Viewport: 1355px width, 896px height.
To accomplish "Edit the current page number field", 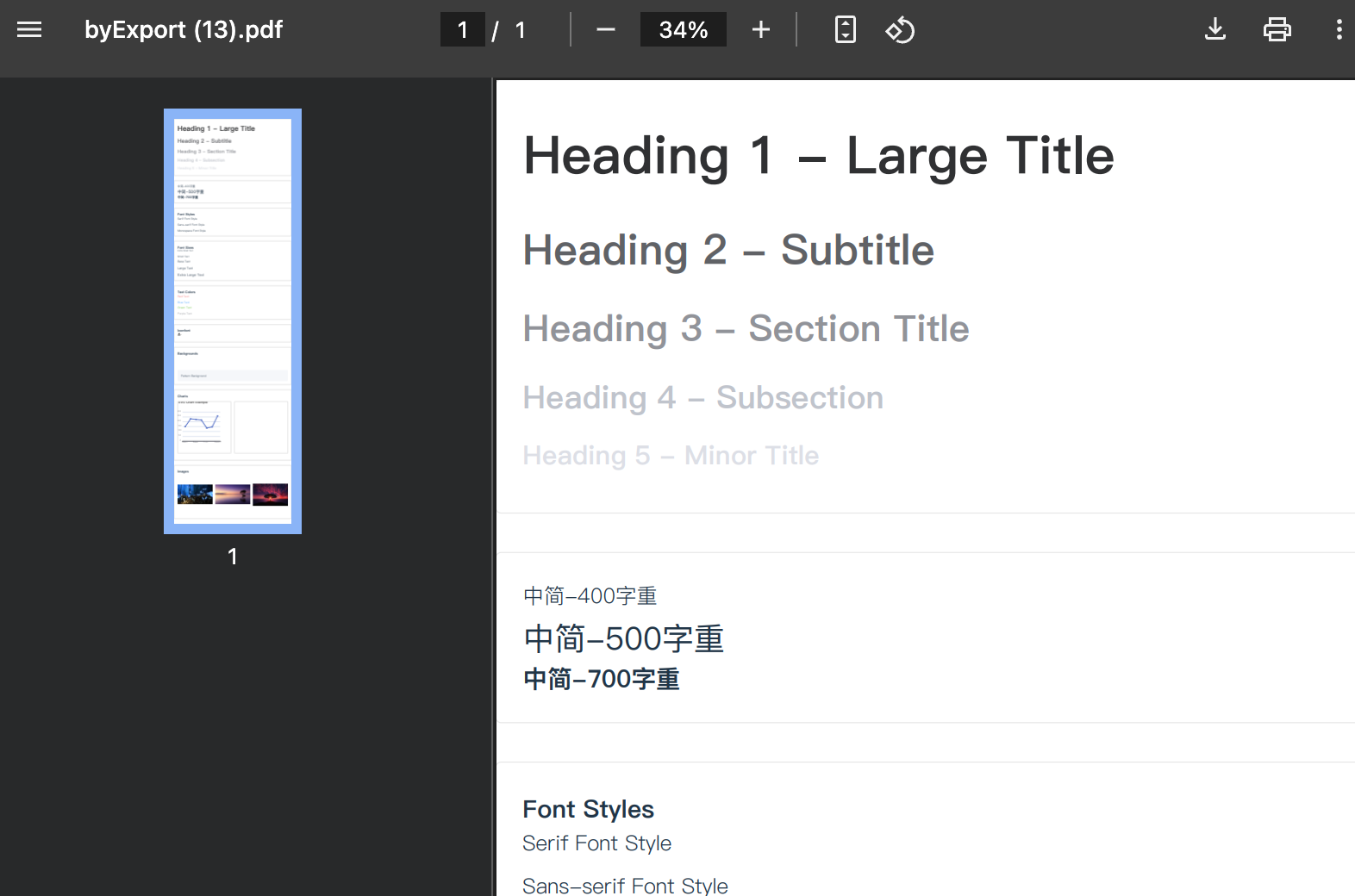I will (463, 30).
